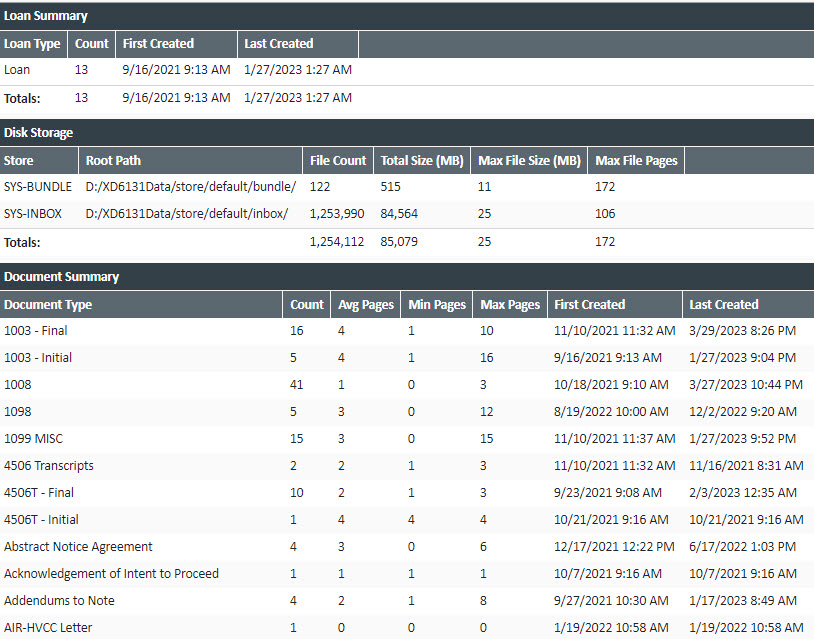814x639 pixels.
Task: Open the count link 16 for 1003 - Final
Action: click(x=297, y=331)
